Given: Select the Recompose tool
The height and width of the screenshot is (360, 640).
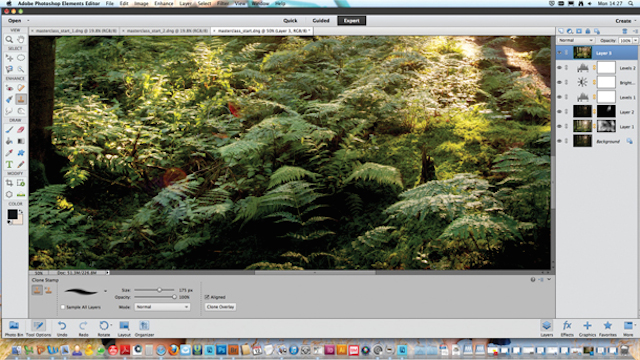Looking at the screenshot, I should (21, 183).
